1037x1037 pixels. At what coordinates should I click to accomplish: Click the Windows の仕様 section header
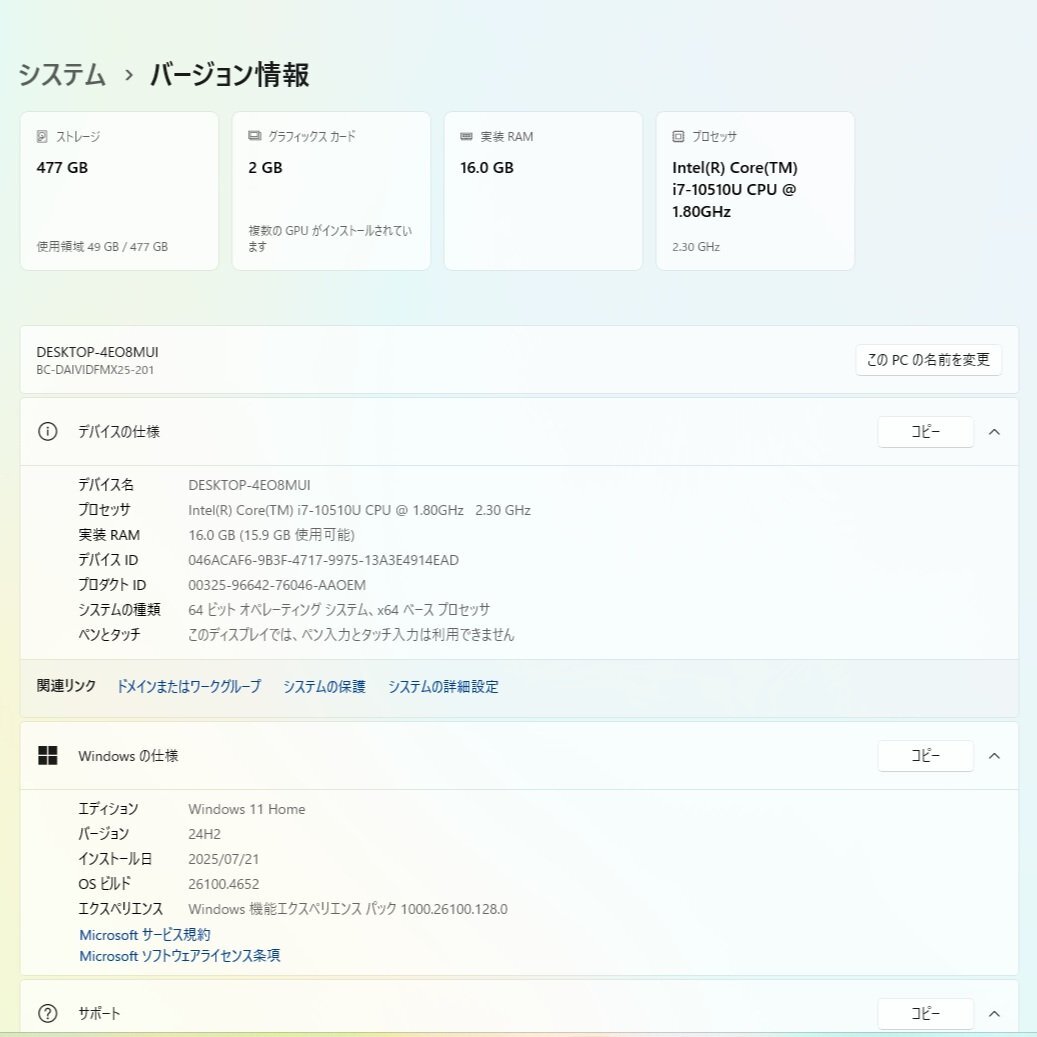click(519, 756)
